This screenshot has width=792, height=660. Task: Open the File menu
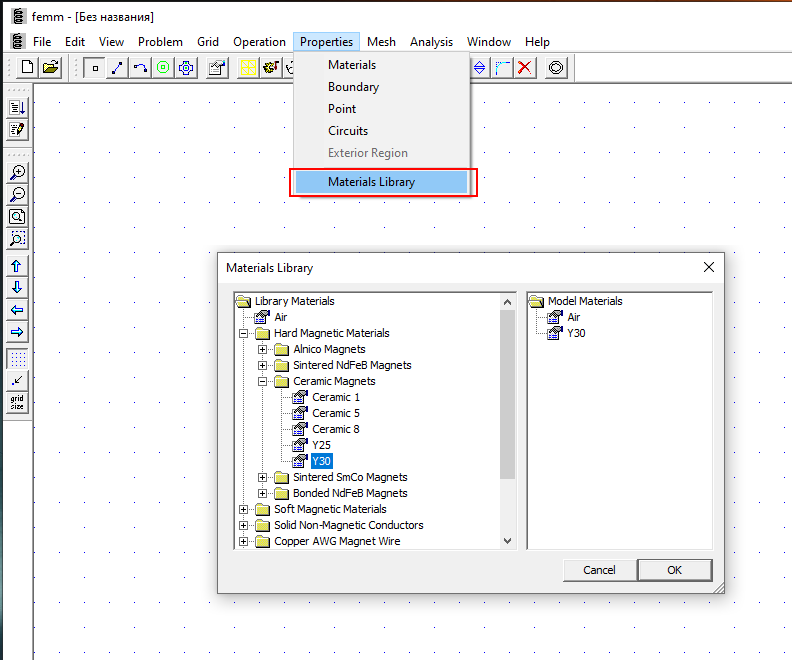pyautogui.click(x=42, y=42)
